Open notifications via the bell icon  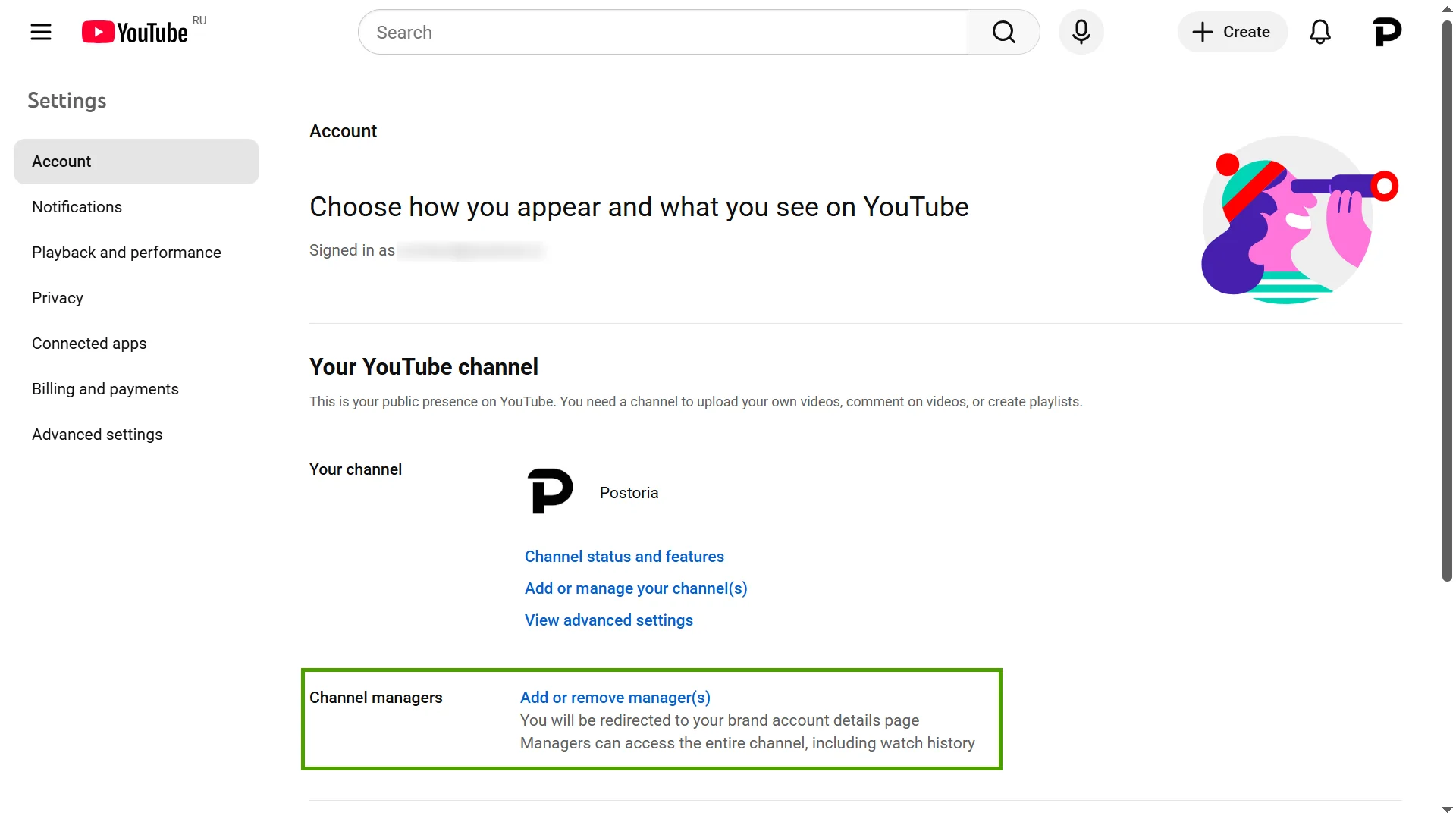click(1319, 32)
